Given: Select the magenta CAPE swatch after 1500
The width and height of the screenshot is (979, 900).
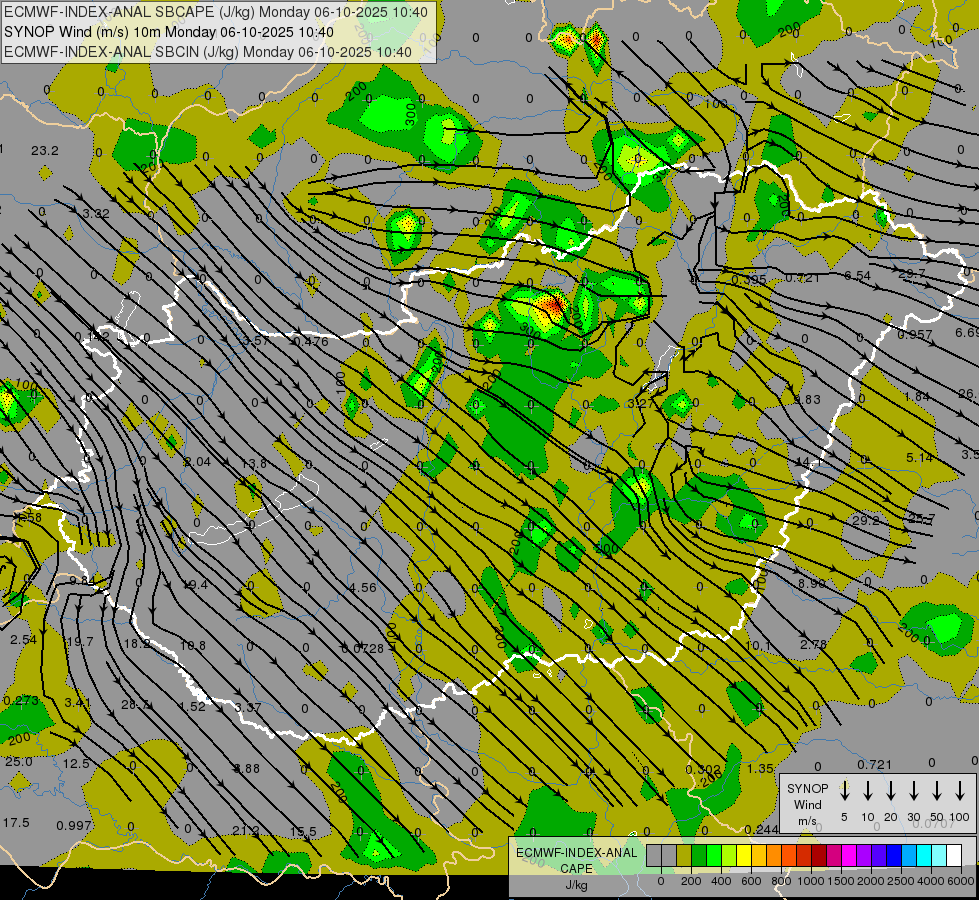Looking at the screenshot, I should coord(849,855).
